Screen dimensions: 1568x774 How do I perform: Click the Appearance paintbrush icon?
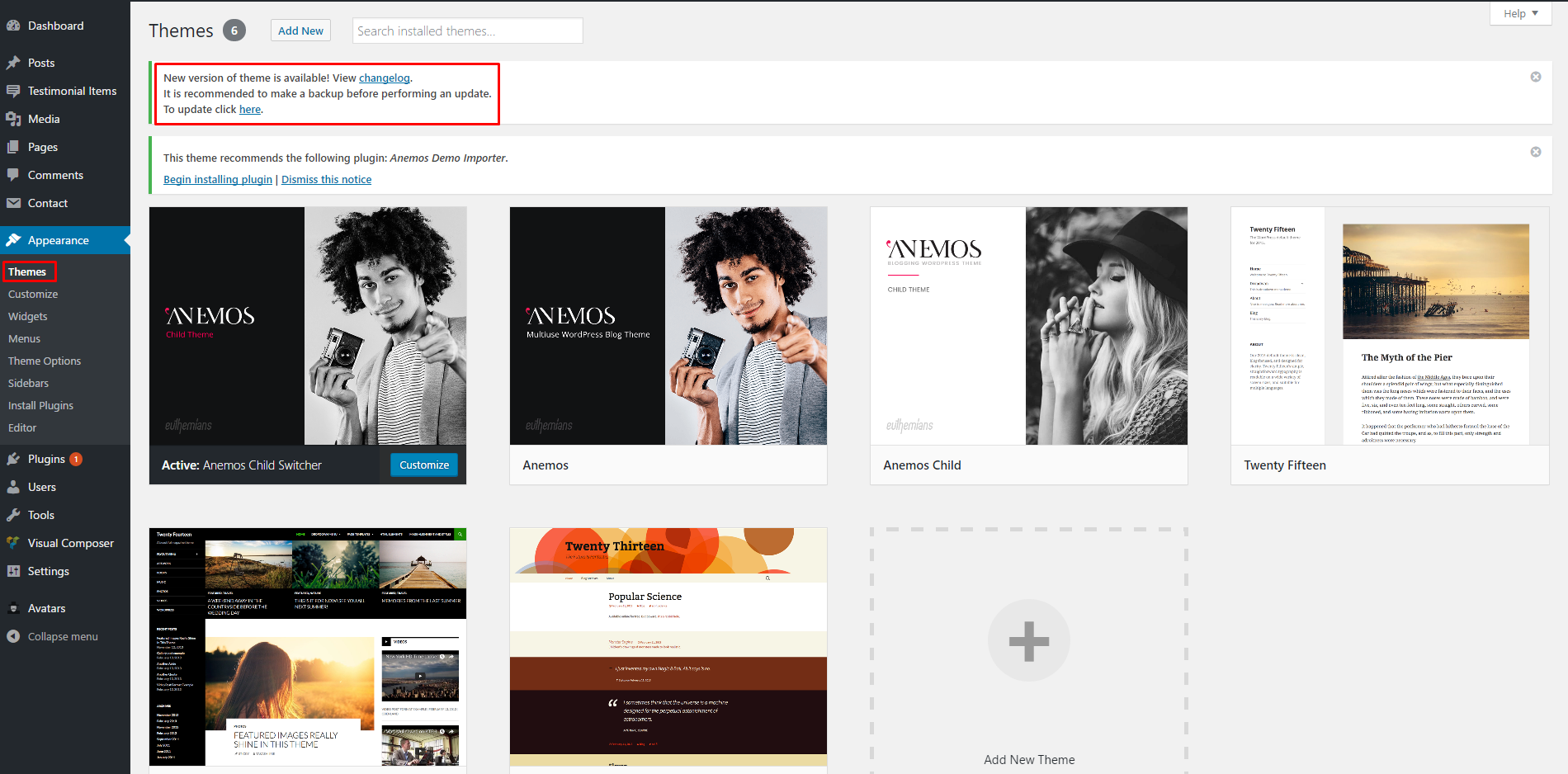[x=13, y=240]
